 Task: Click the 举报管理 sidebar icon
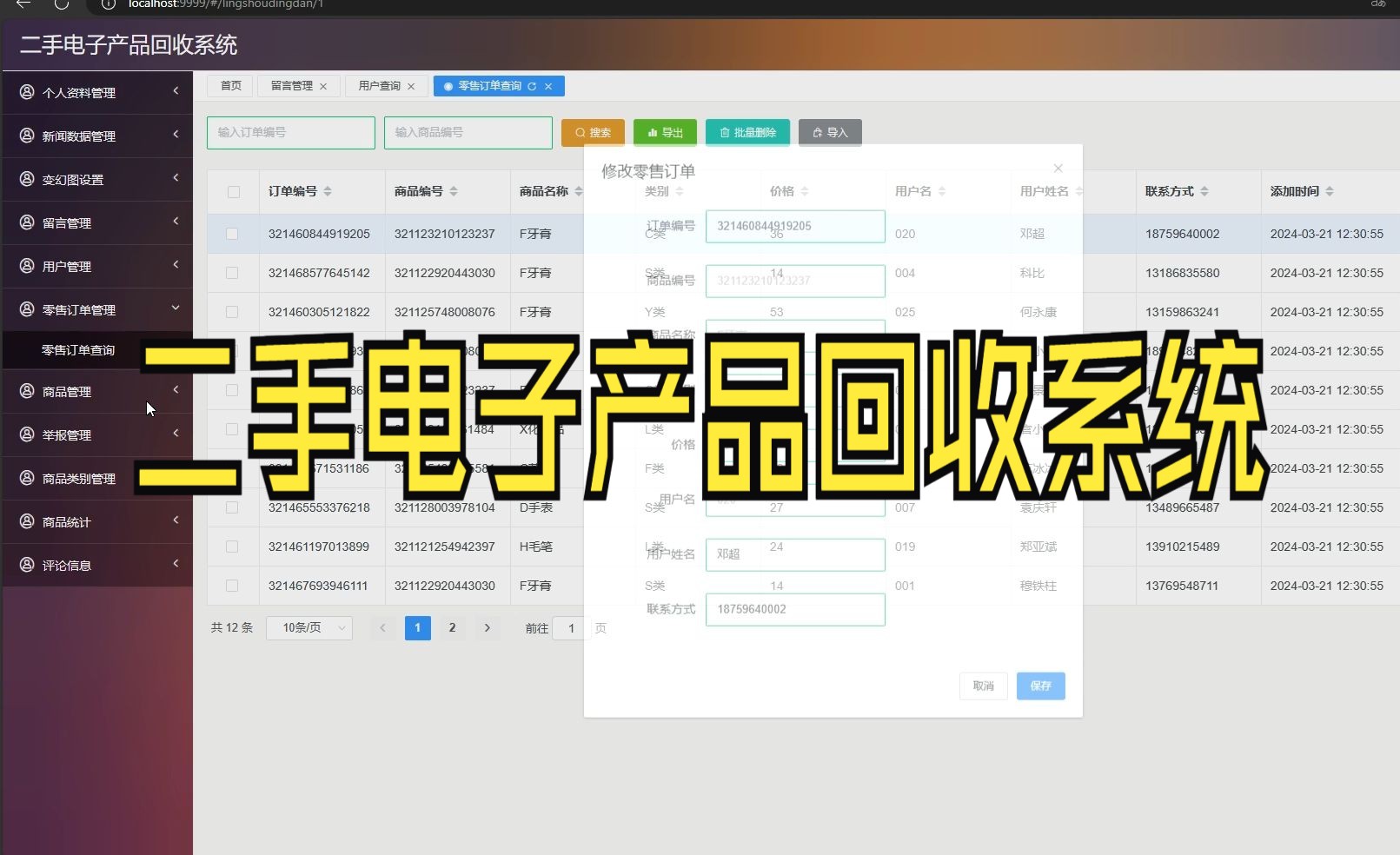(x=27, y=434)
